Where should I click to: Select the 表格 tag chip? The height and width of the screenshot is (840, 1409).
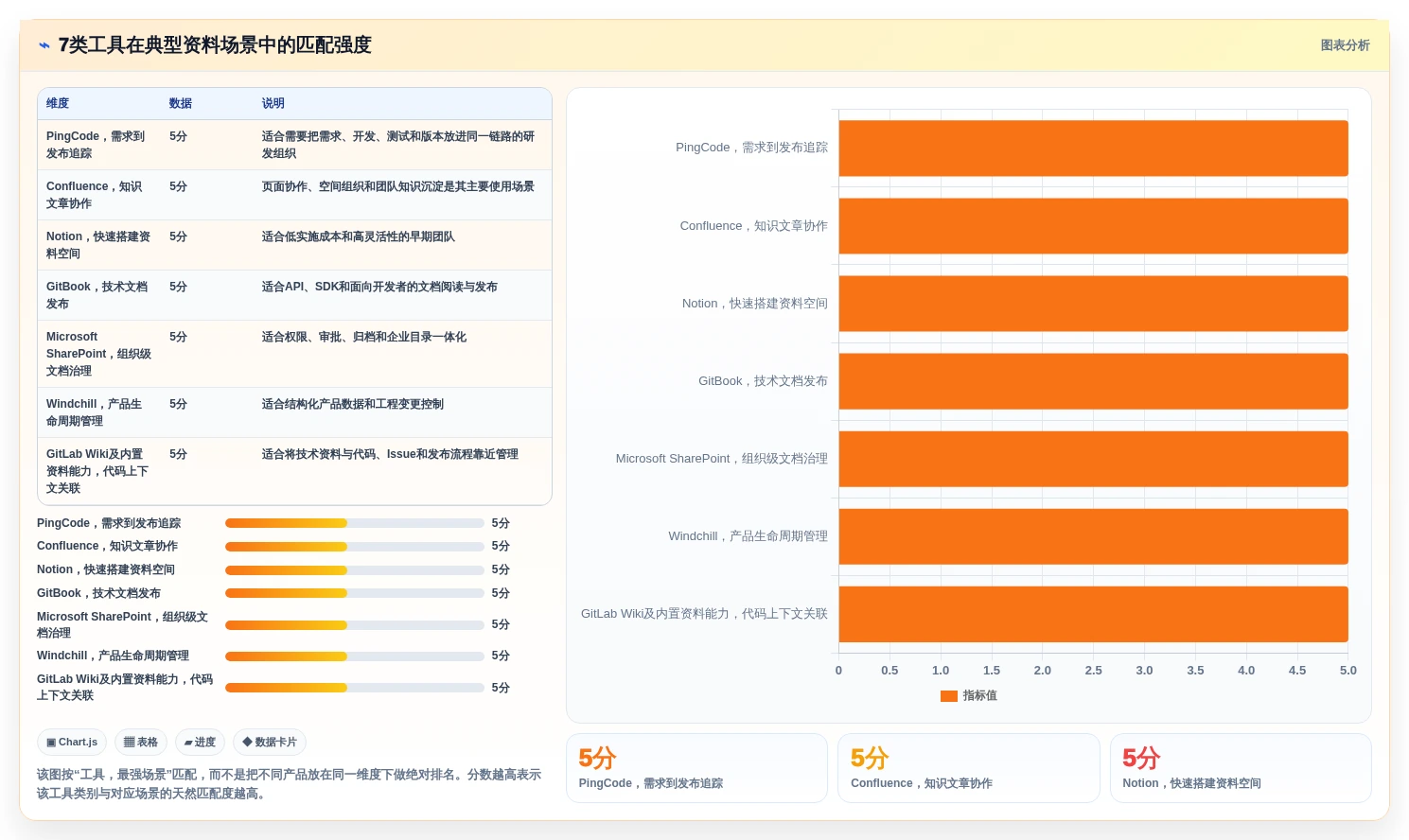[x=141, y=743]
